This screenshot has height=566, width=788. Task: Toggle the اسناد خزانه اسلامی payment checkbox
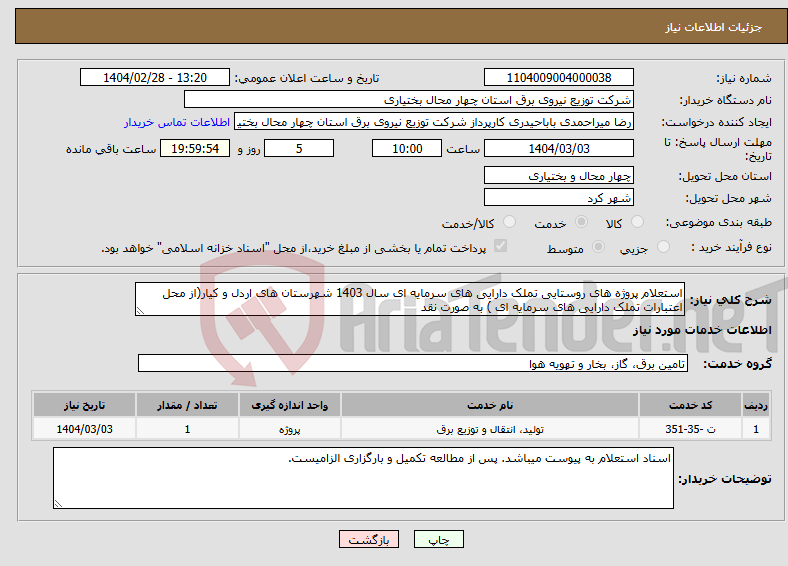(x=501, y=246)
